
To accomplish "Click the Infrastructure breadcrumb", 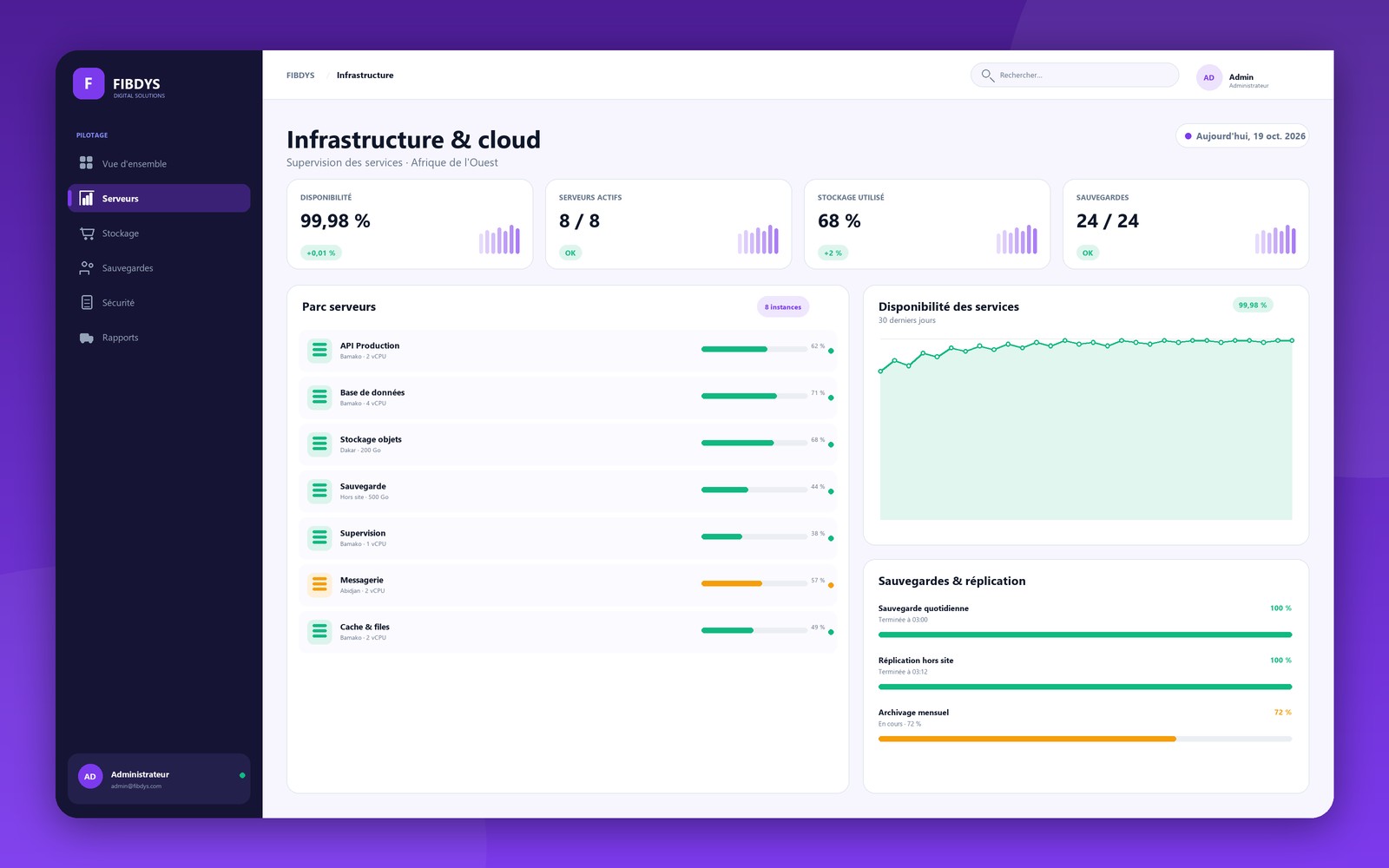I will (x=365, y=76).
